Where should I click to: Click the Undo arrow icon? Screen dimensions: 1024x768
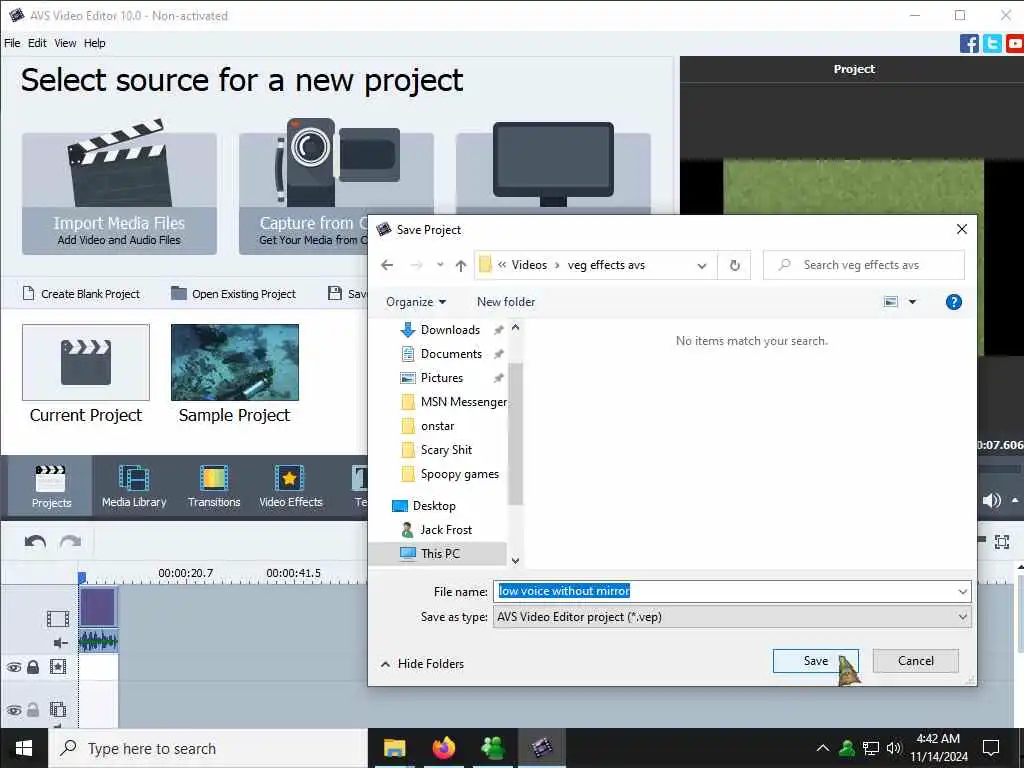click(35, 542)
